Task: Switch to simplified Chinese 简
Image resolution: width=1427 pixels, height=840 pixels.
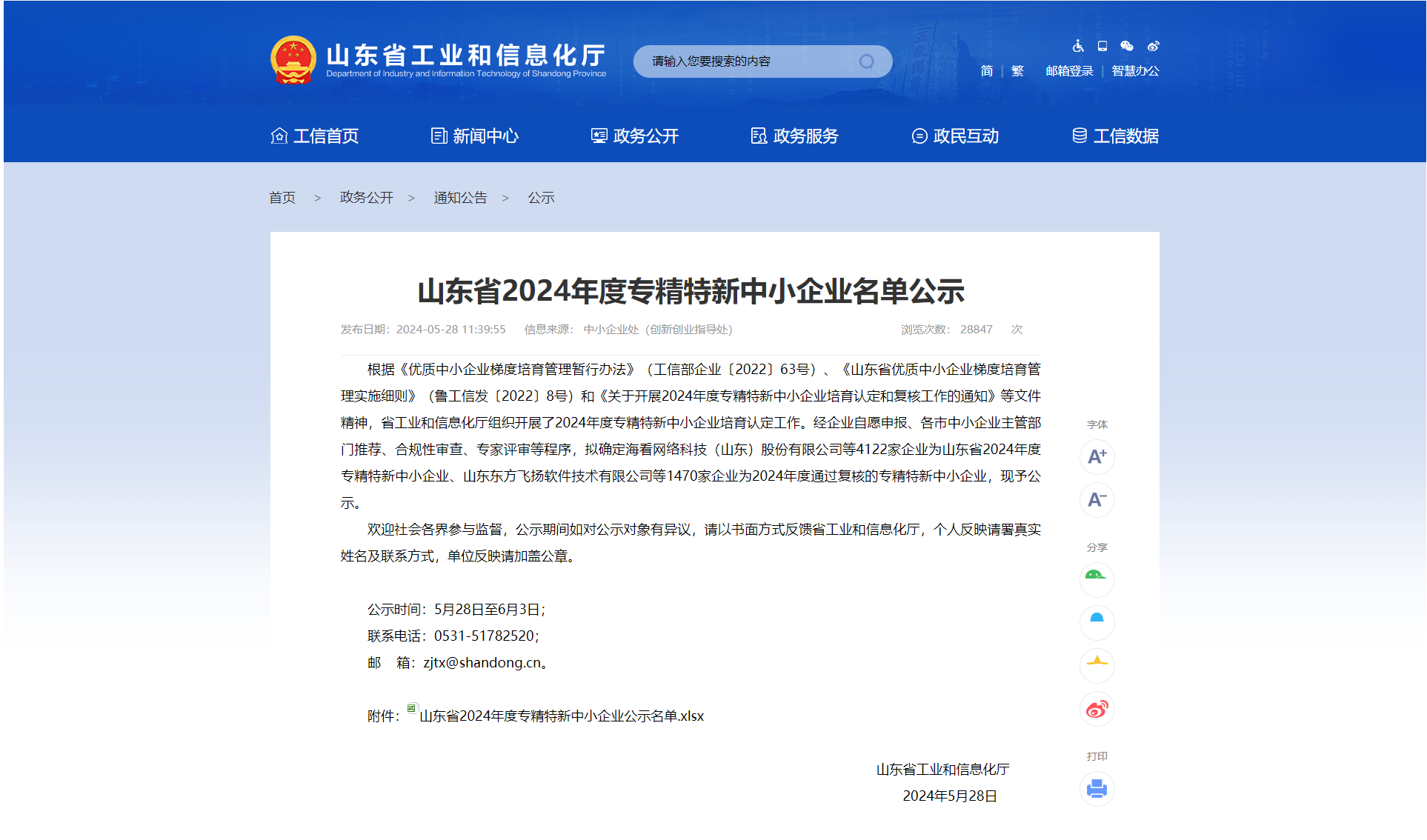Action: 986,71
